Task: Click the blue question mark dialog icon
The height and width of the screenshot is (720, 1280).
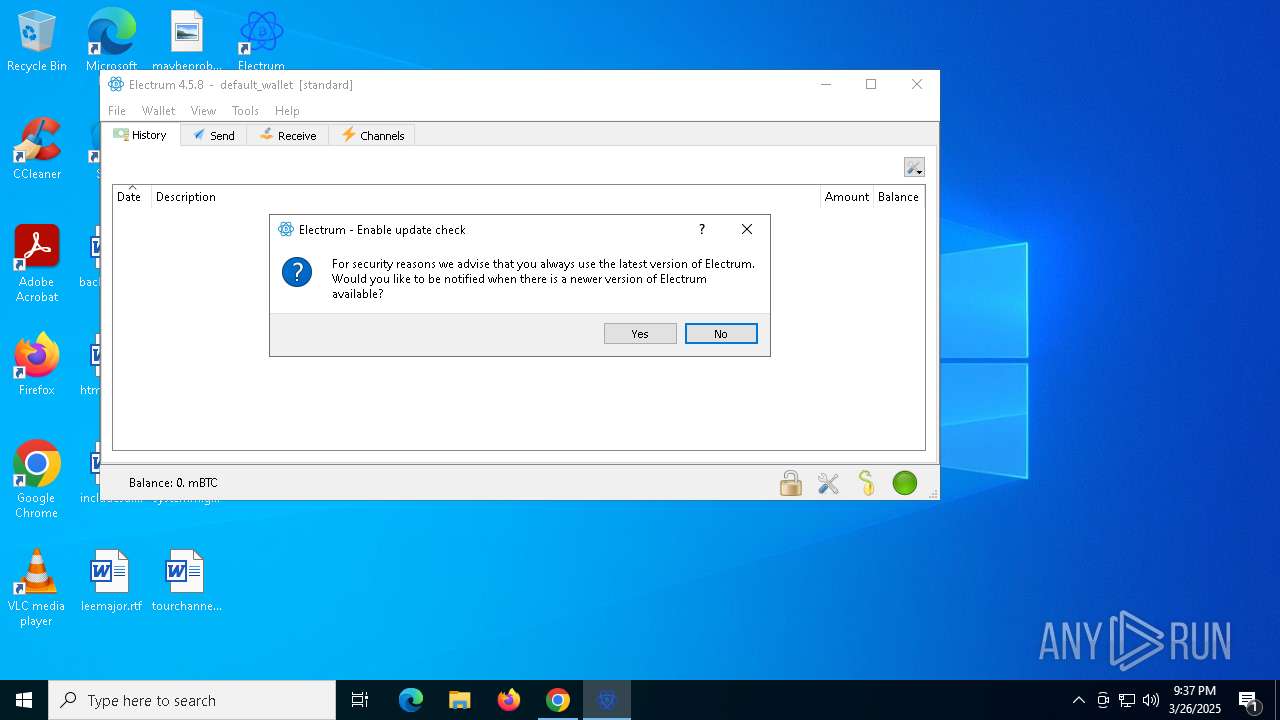Action: pyautogui.click(x=297, y=272)
